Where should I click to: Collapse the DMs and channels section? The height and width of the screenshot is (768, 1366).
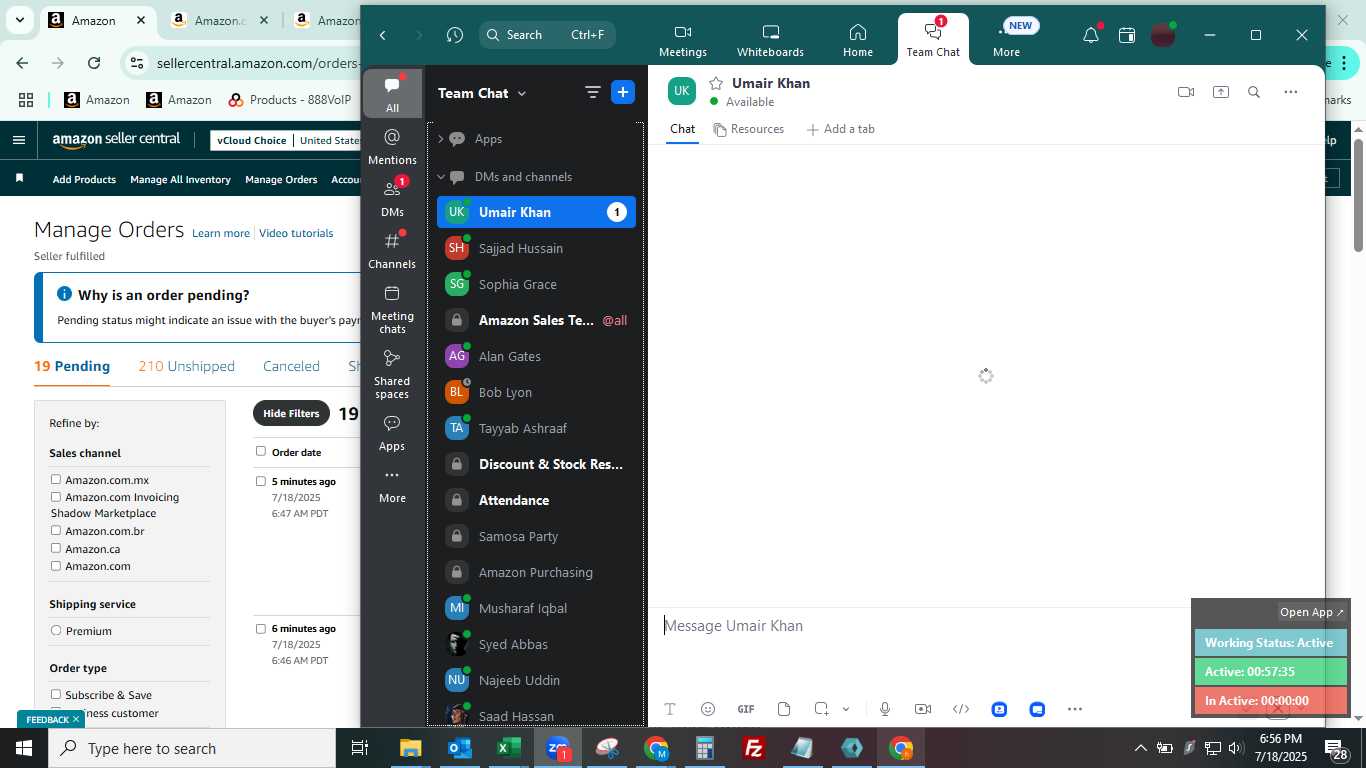click(x=441, y=177)
